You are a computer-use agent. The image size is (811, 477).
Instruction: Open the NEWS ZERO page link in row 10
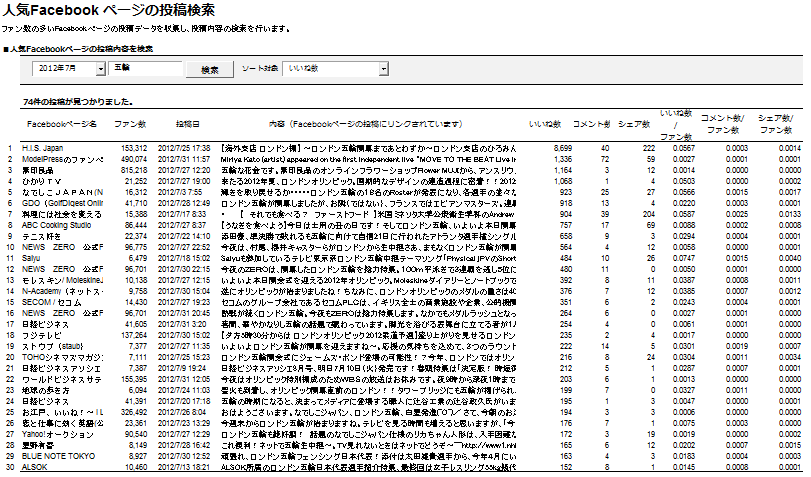pyautogui.click(x=62, y=247)
